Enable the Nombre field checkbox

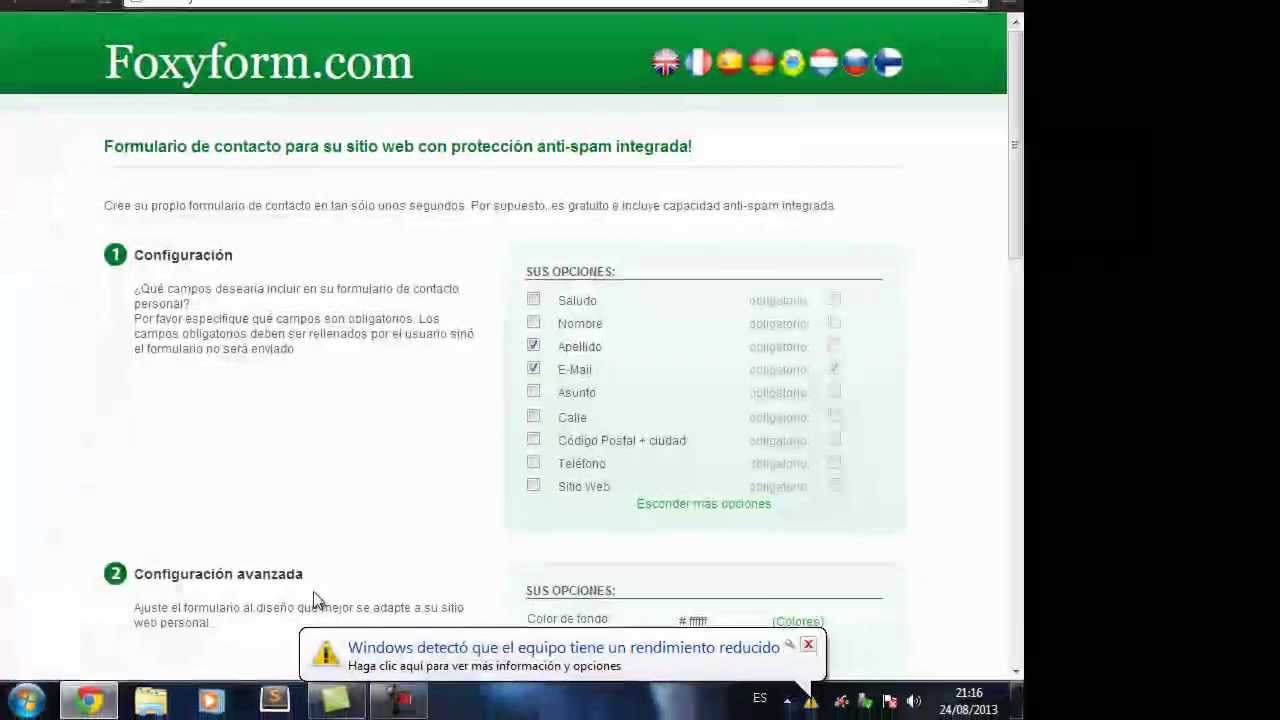coord(533,322)
